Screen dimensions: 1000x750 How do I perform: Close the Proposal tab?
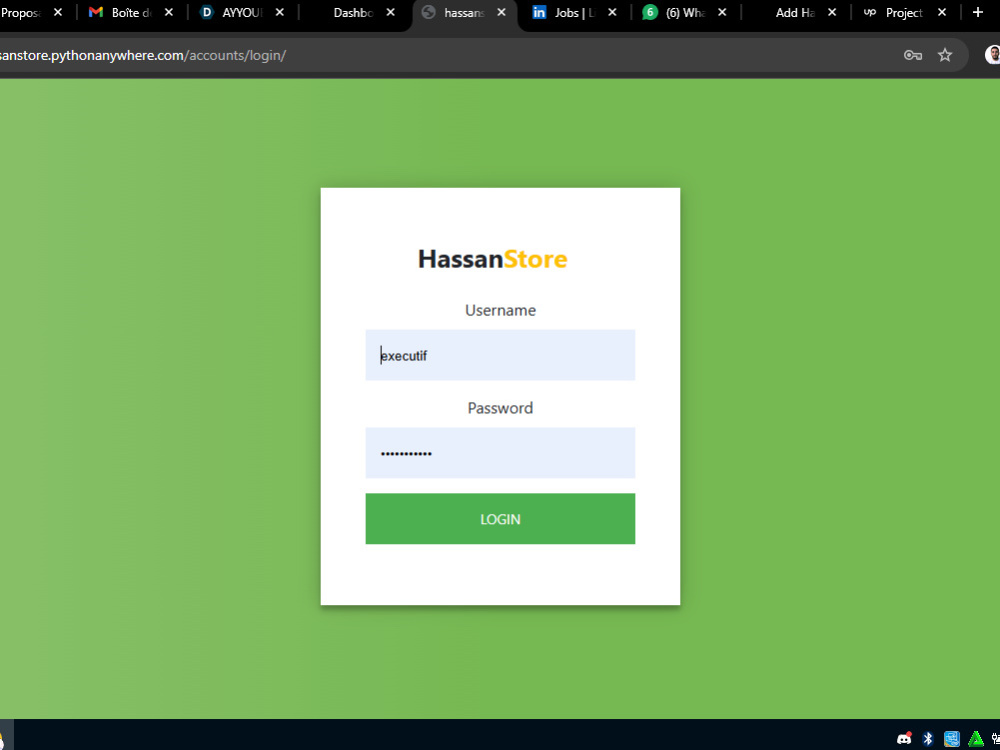click(x=57, y=12)
